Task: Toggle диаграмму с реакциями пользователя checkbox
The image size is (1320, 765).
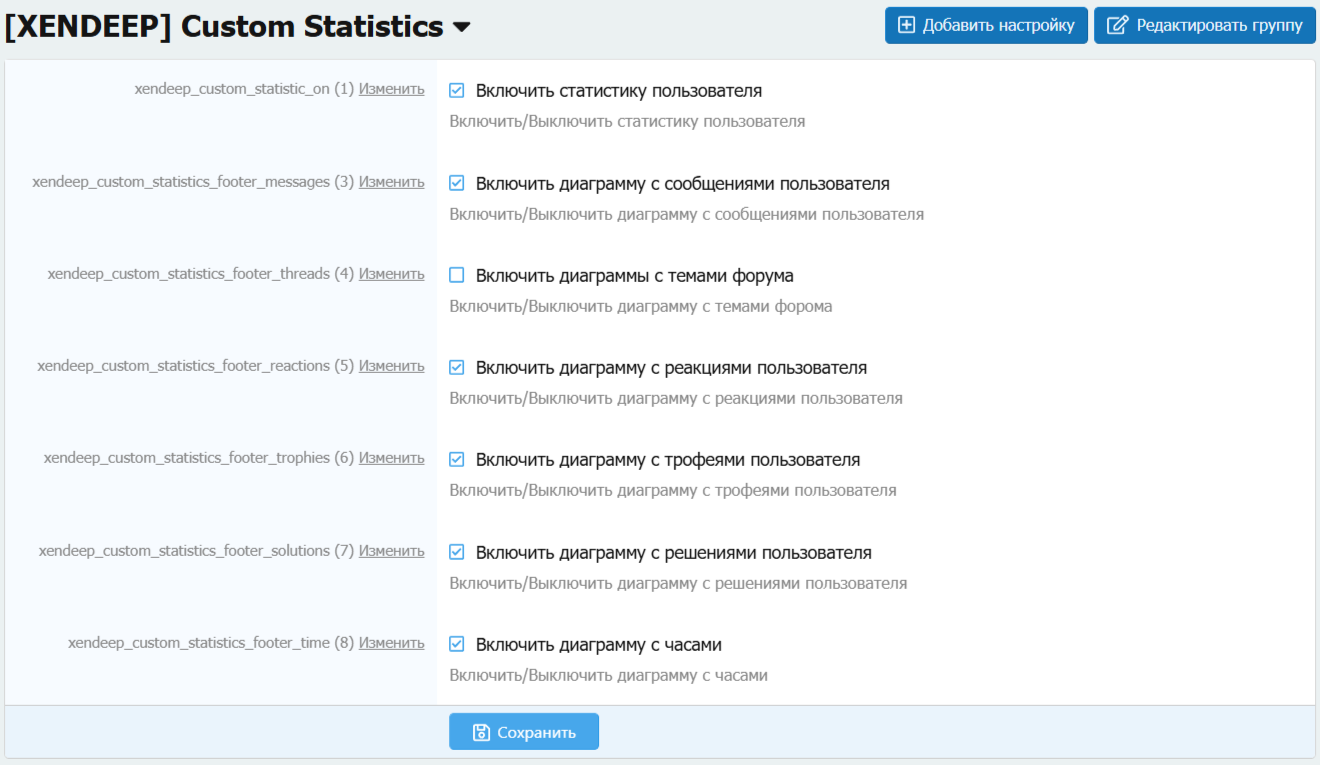Action: (457, 368)
